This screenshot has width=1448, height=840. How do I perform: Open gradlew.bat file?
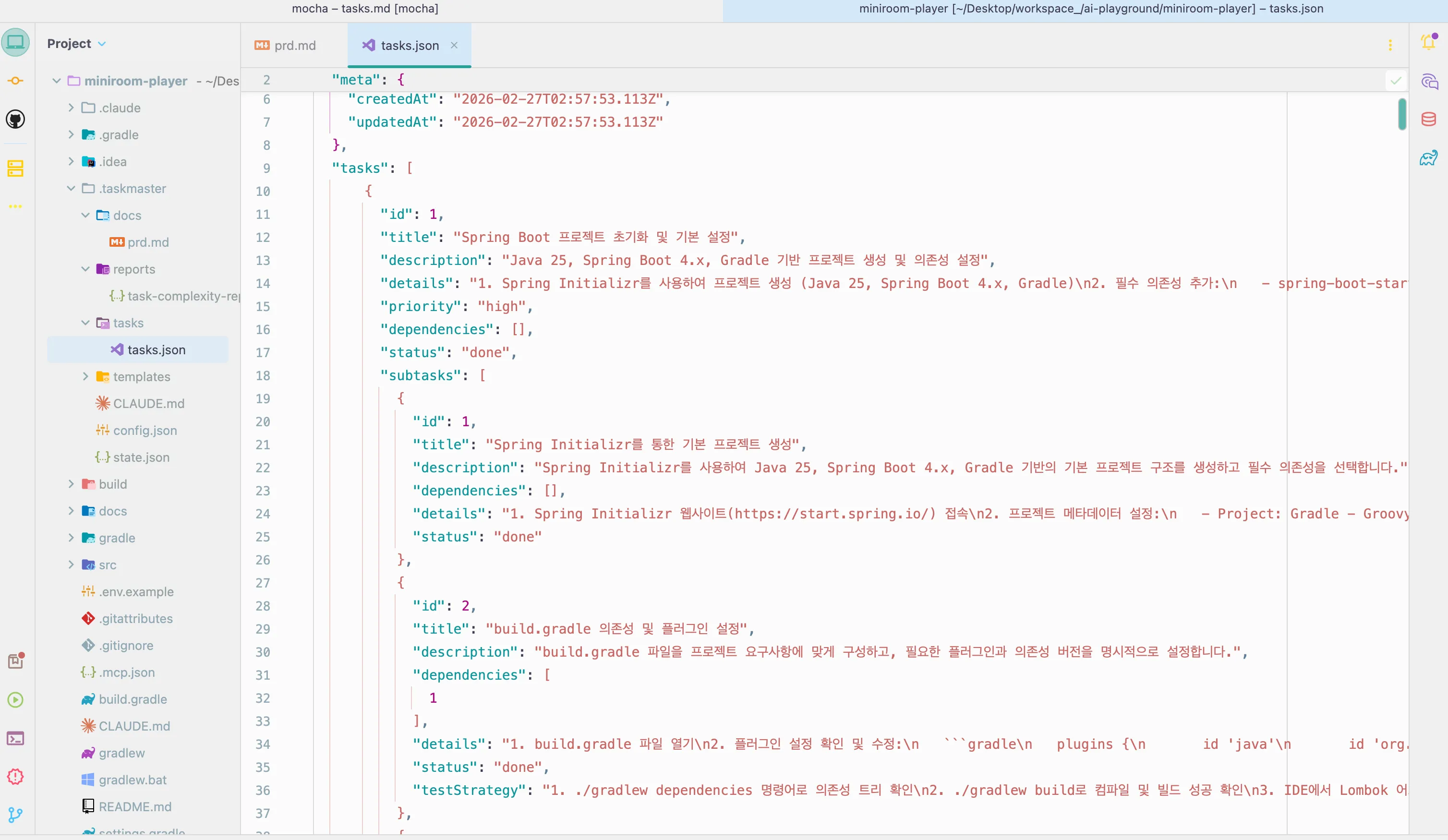123,780
